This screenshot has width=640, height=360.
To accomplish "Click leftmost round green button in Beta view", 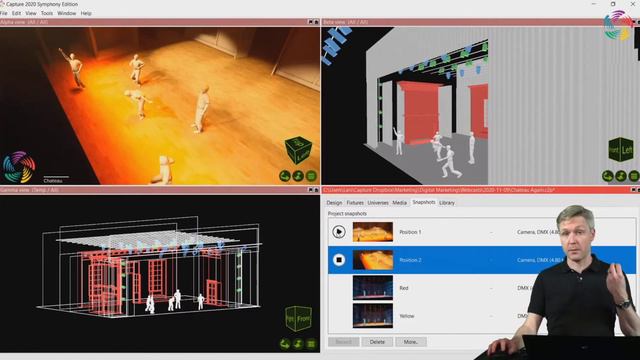I will [607, 176].
